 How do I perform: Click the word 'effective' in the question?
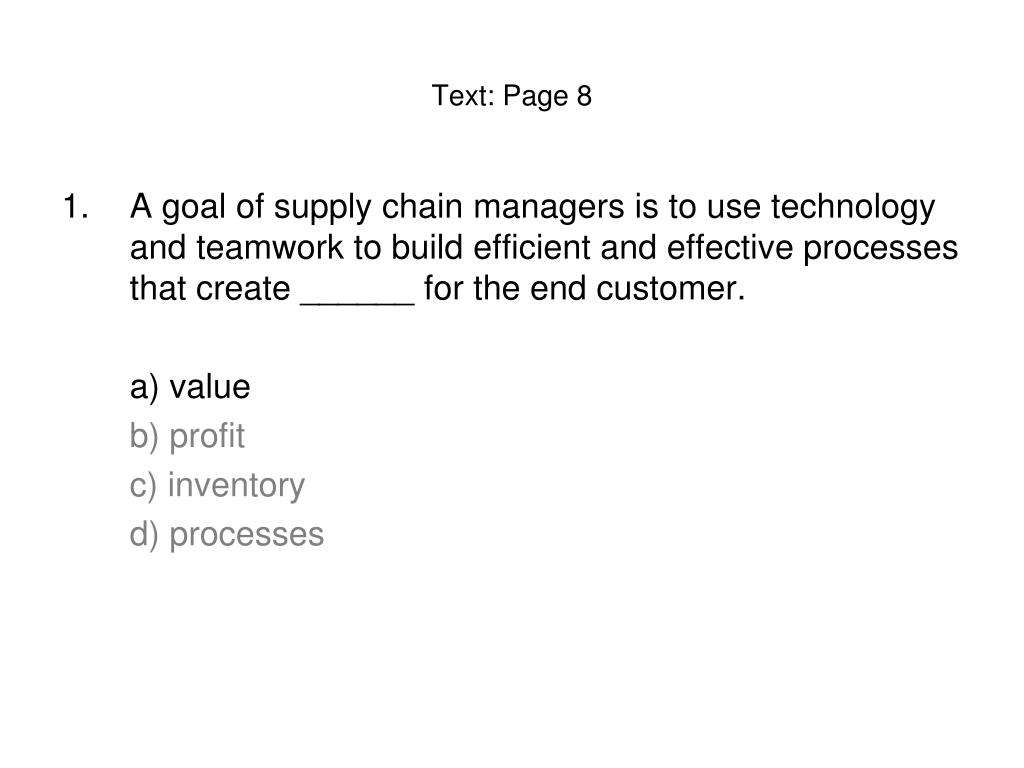point(729,248)
